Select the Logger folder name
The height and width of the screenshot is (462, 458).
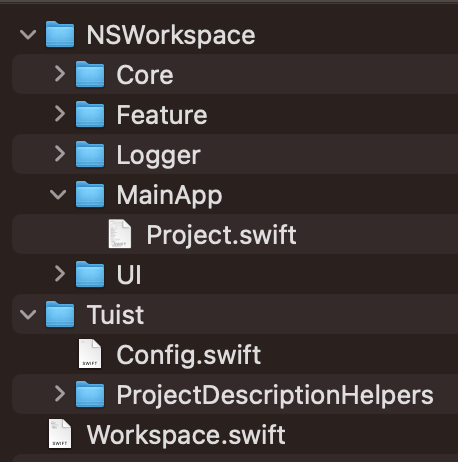pyautogui.click(x=159, y=156)
